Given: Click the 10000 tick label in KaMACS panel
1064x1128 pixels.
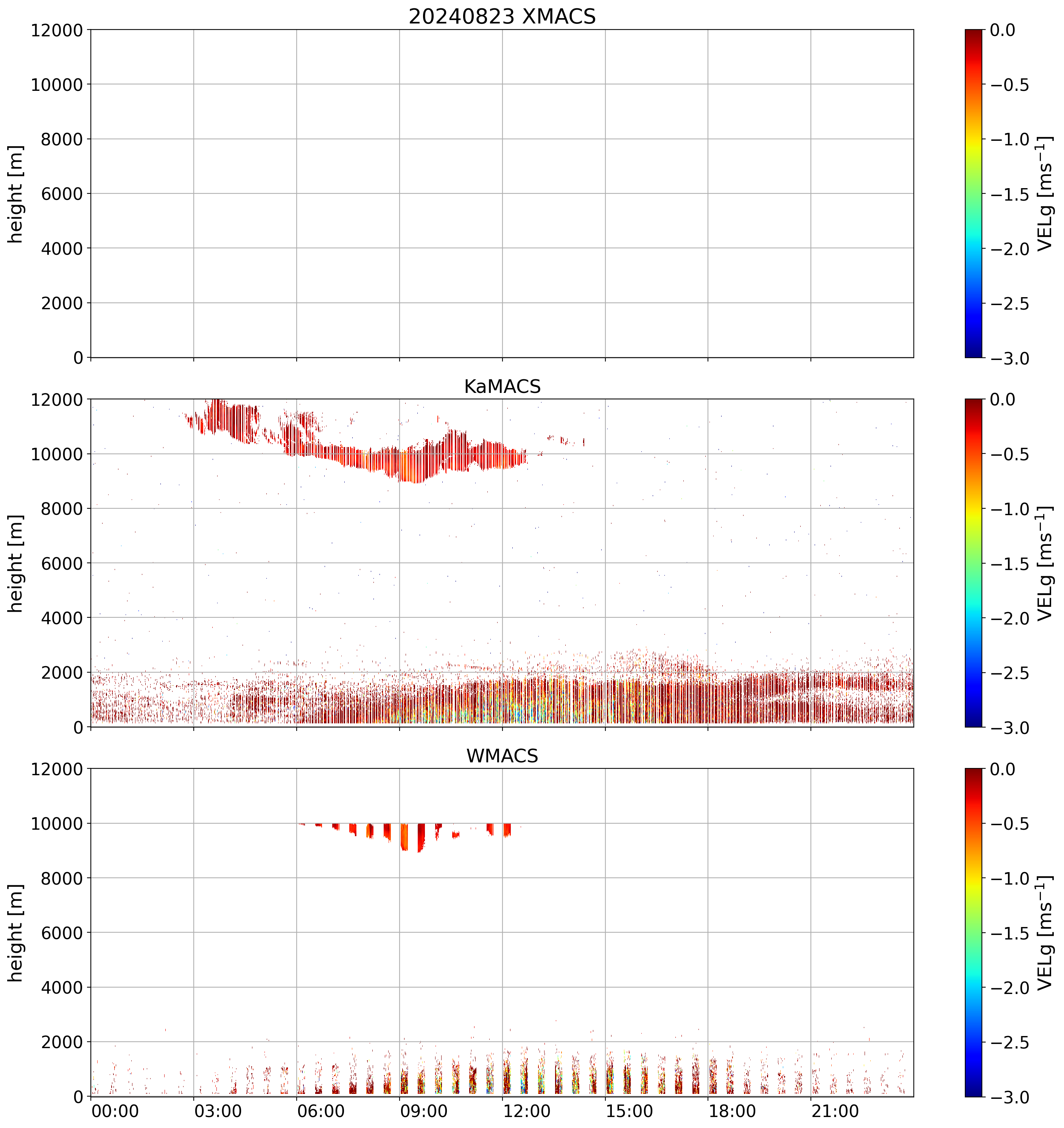Looking at the screenshot, I should (57, 454).
